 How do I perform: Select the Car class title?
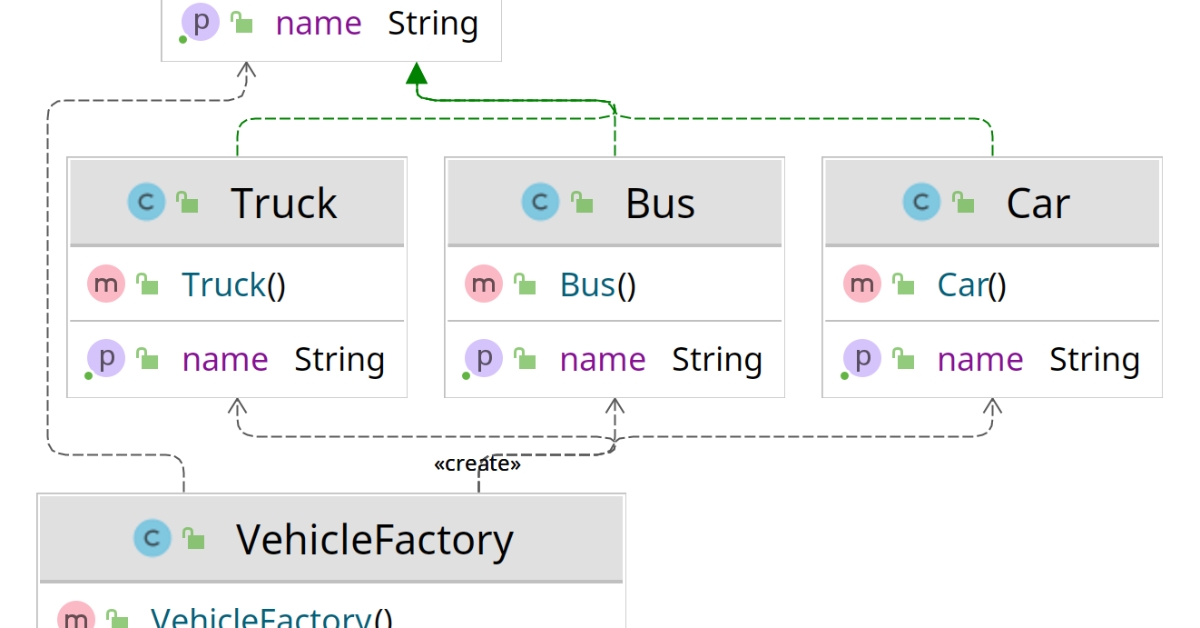click(1038, 203)
